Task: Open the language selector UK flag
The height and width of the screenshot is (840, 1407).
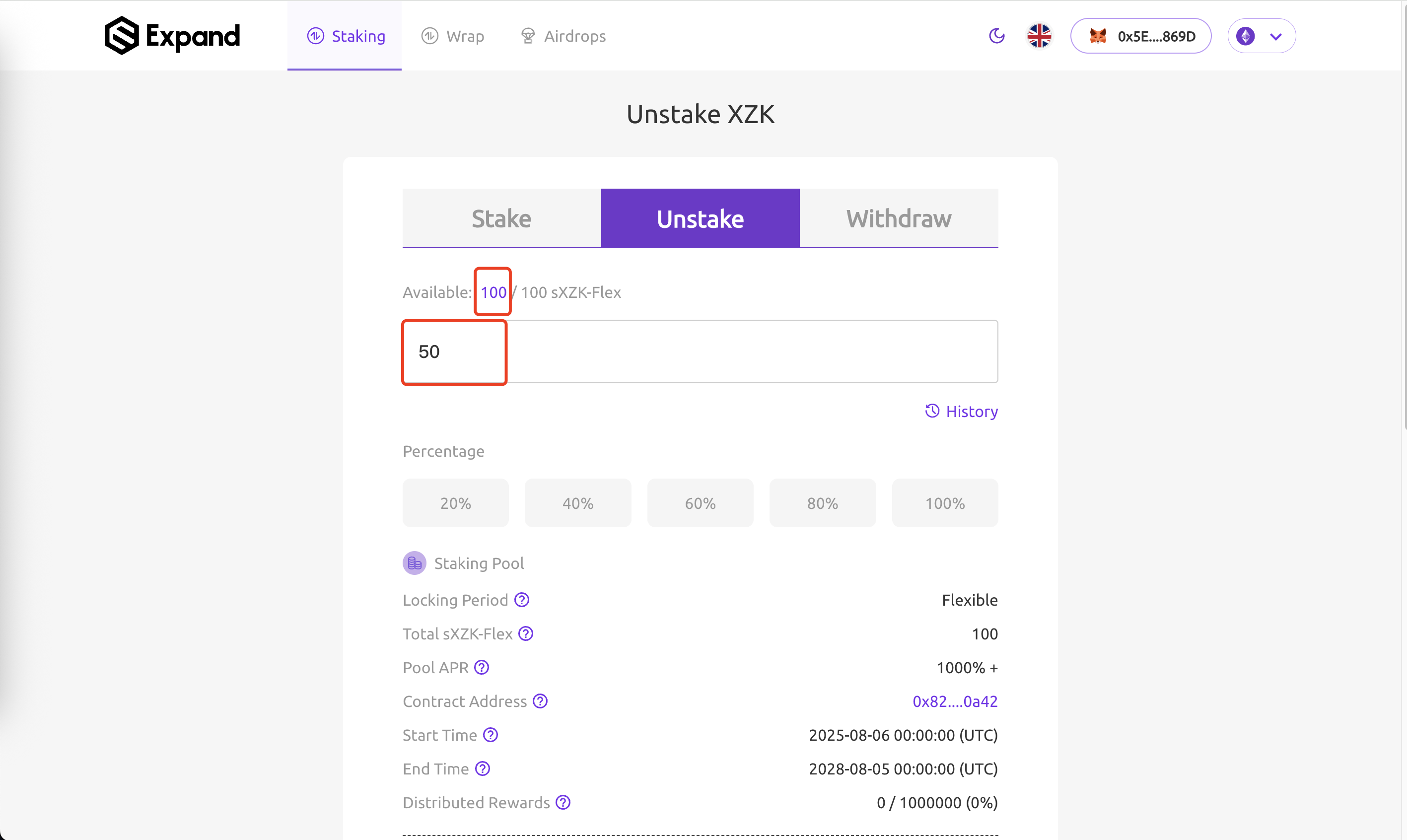Action: (x=1039, y=36)
